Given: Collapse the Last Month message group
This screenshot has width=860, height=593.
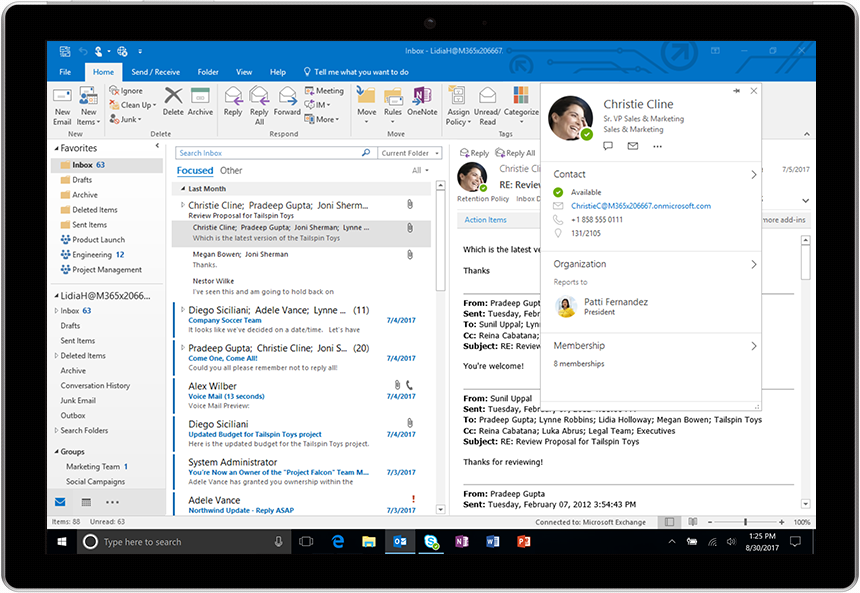Looking at the screenshot, I should point(183,189).
